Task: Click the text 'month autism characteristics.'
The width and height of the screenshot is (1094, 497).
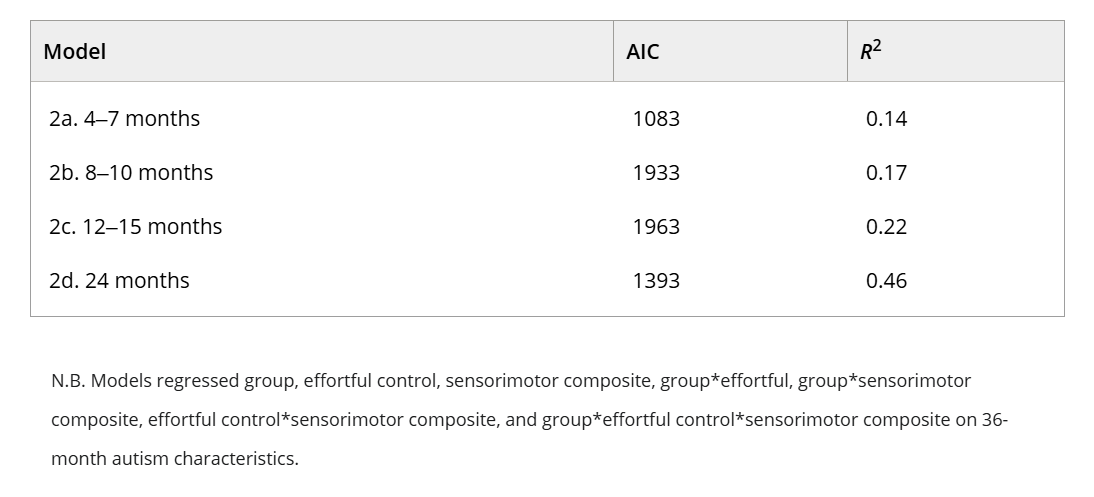Action: click(x=174, y=459)
